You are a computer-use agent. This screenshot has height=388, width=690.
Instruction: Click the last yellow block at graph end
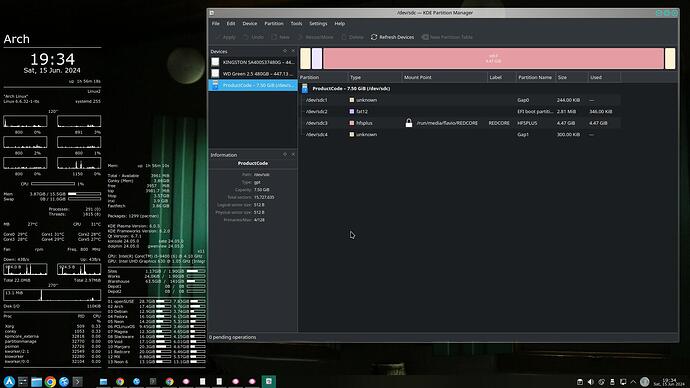point(670,59)
